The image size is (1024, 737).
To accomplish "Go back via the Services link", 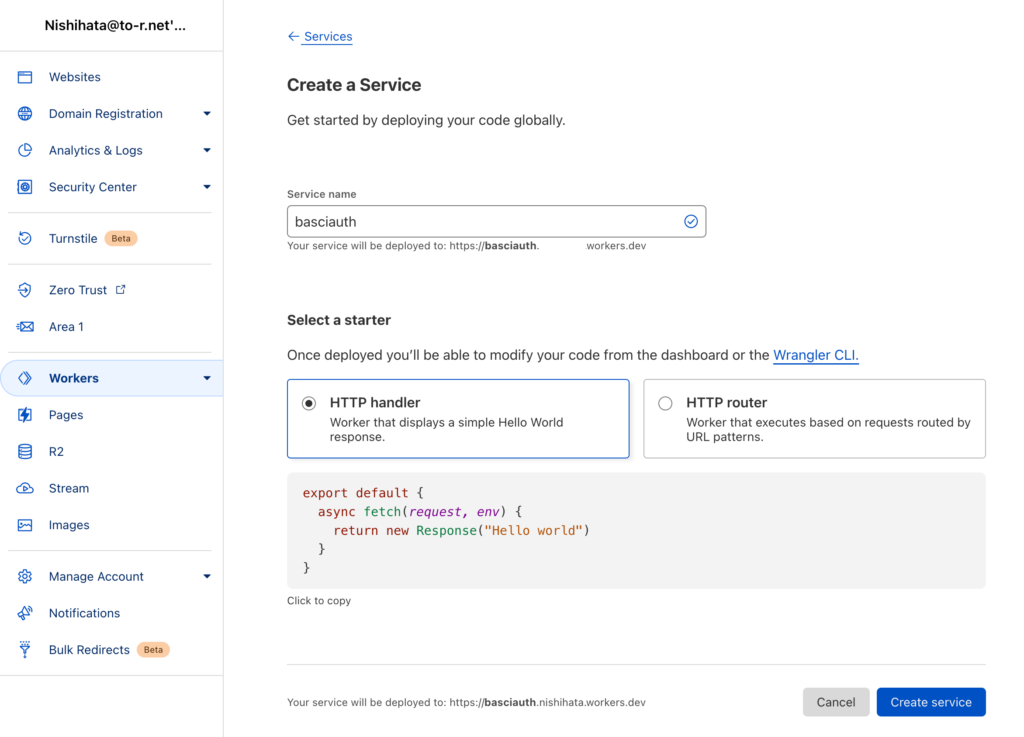I will coord(328,37).
